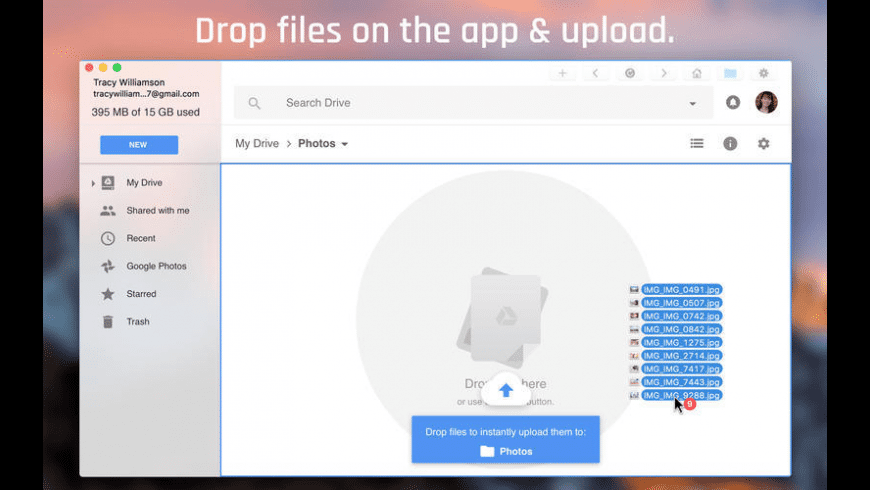
Task: Click the Trash bin icon
Action: (x=108, y=321)
